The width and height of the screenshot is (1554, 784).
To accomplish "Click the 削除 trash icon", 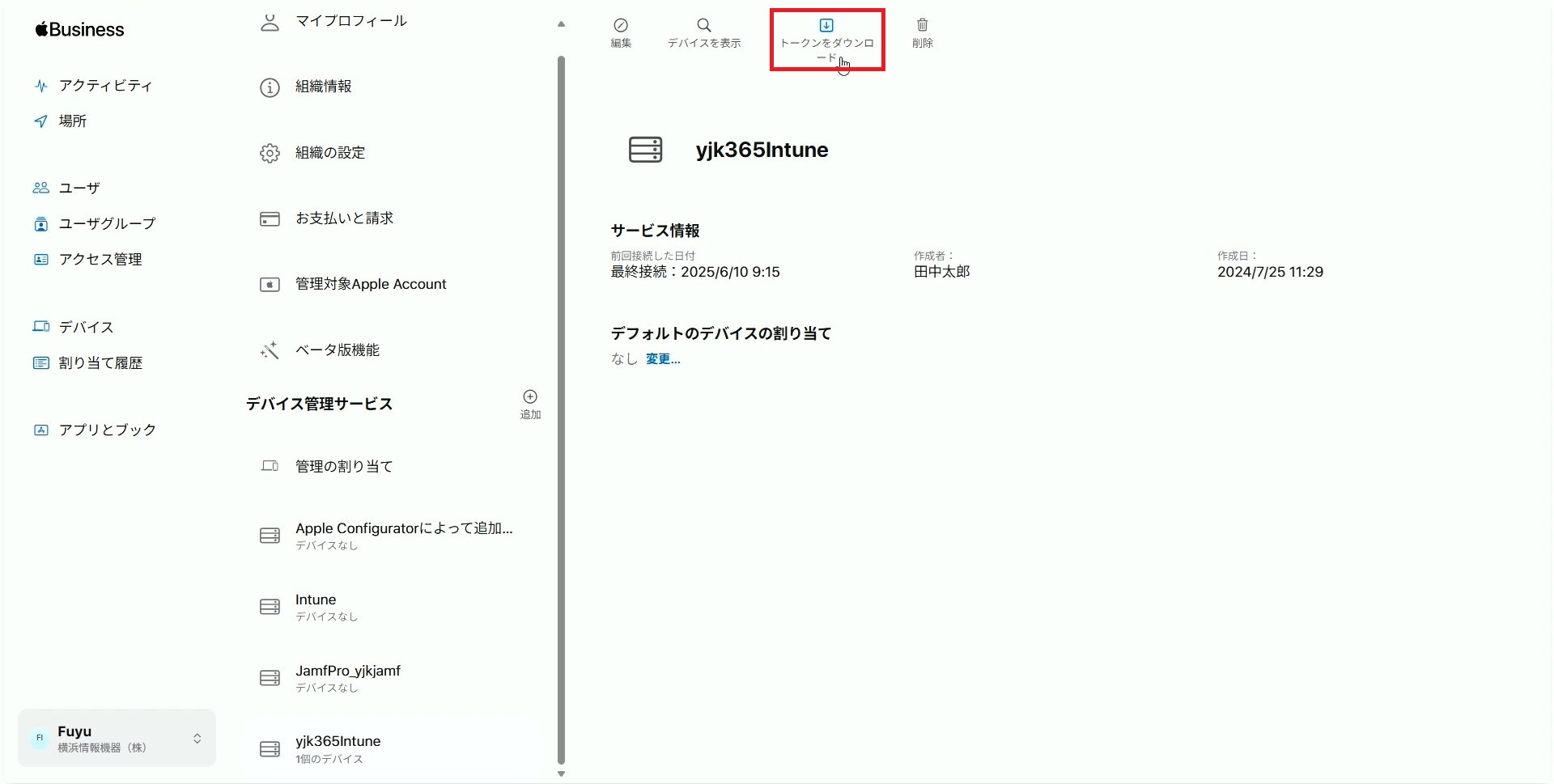I will pyautogui.click(x=923, y=25).
